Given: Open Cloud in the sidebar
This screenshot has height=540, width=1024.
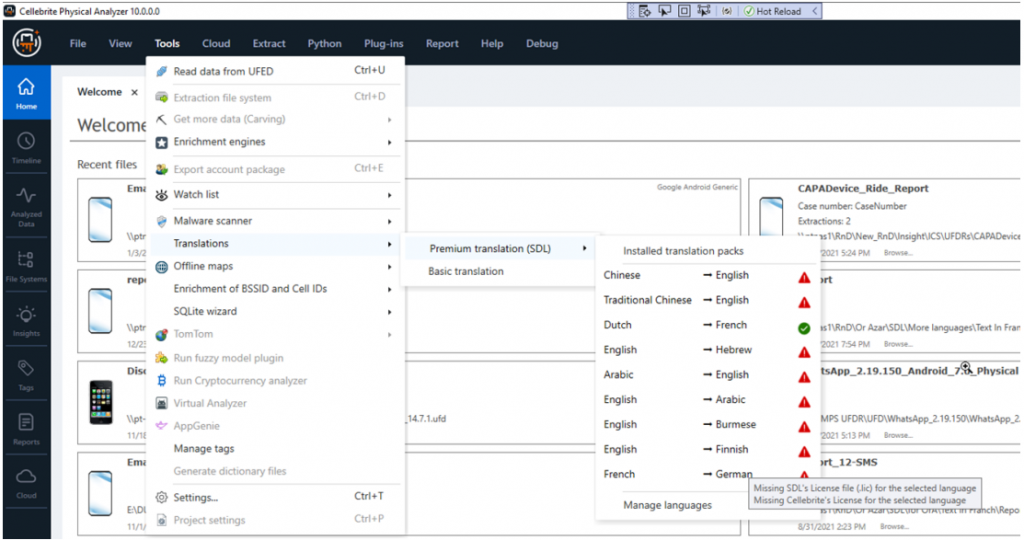Looking at the screenshot, I should pos(26,483).
